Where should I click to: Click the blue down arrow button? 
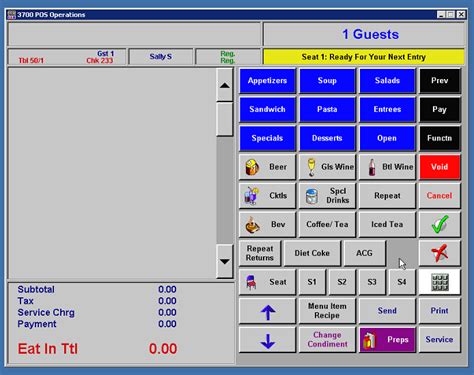[x=267, y=340]
